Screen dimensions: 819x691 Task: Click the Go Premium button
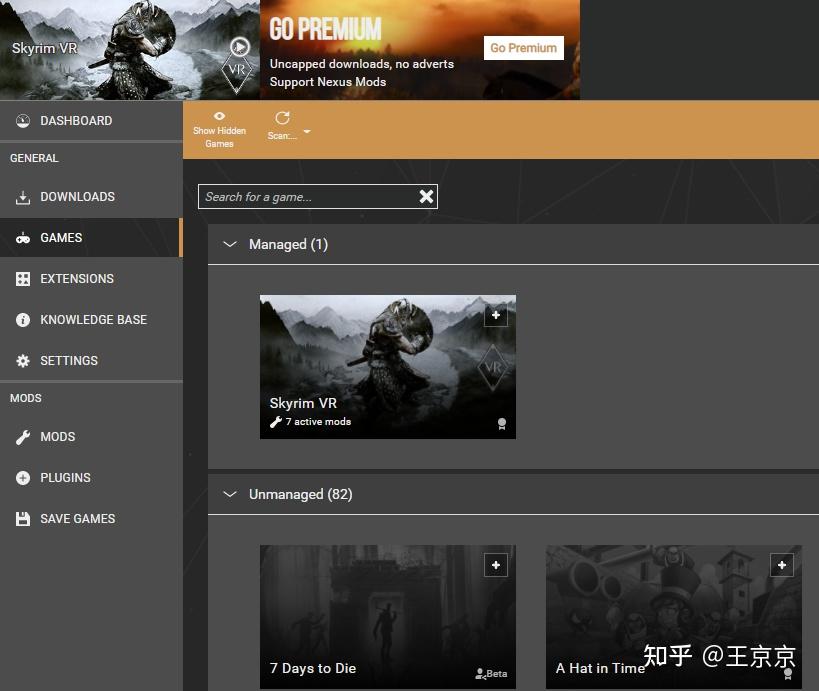(x=524, y=48)
